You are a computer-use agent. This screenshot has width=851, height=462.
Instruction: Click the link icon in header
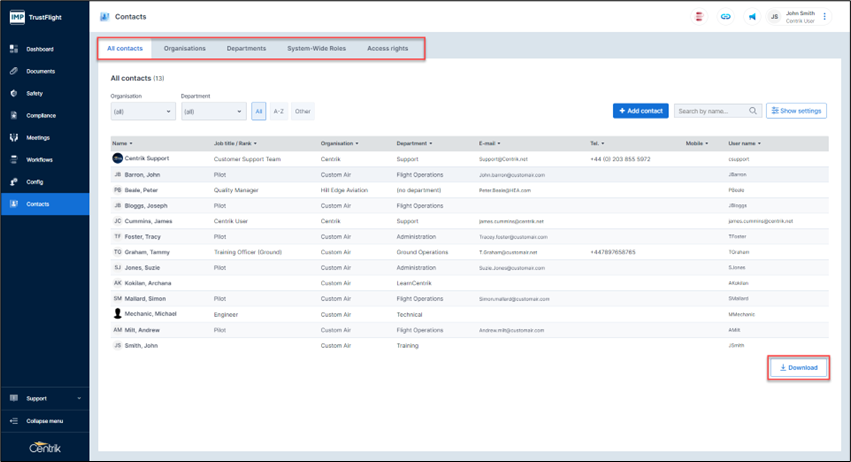click(726, 17)
